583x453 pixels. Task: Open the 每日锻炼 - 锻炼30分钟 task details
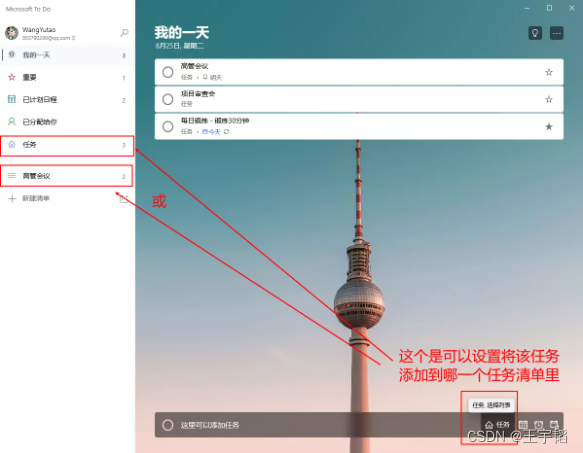coord(359,126)
